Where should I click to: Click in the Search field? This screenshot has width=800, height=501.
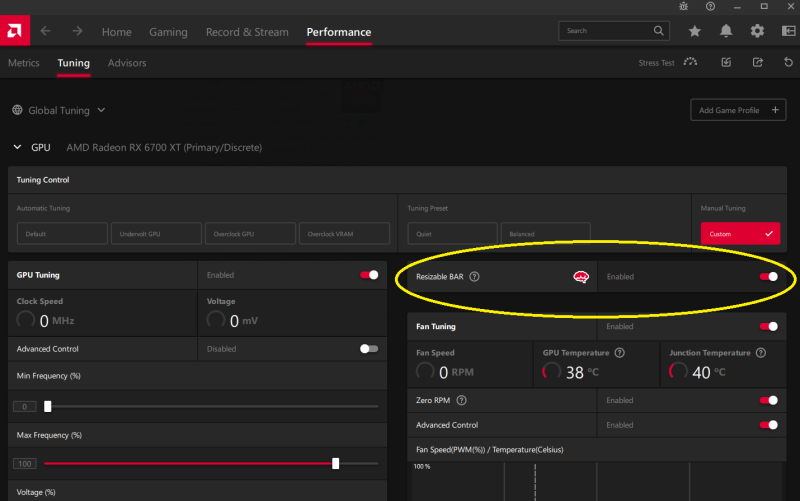(x=614, y=31)
